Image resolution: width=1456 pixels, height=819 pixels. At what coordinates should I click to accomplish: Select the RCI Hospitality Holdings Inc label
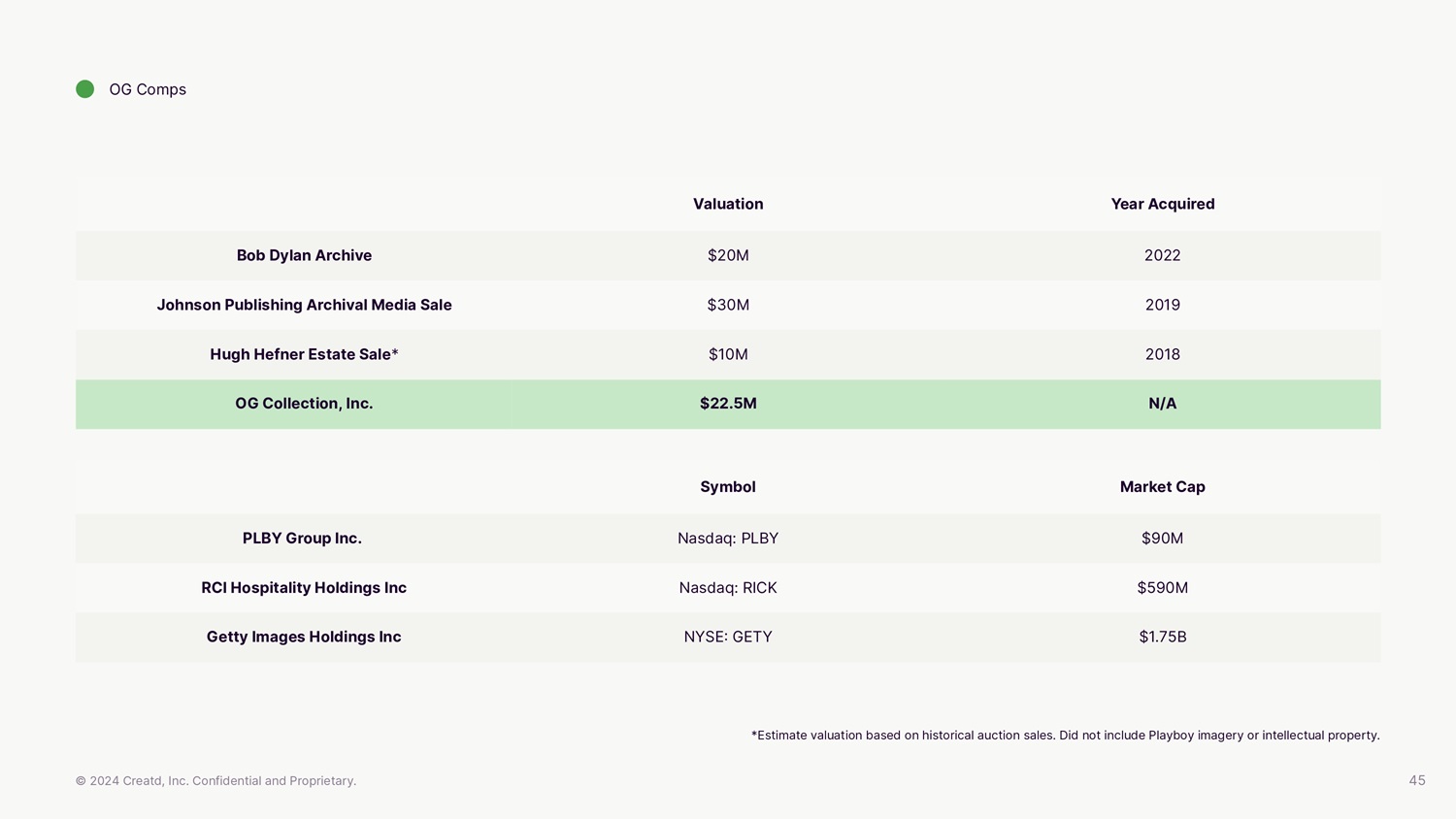click(304, 588)
